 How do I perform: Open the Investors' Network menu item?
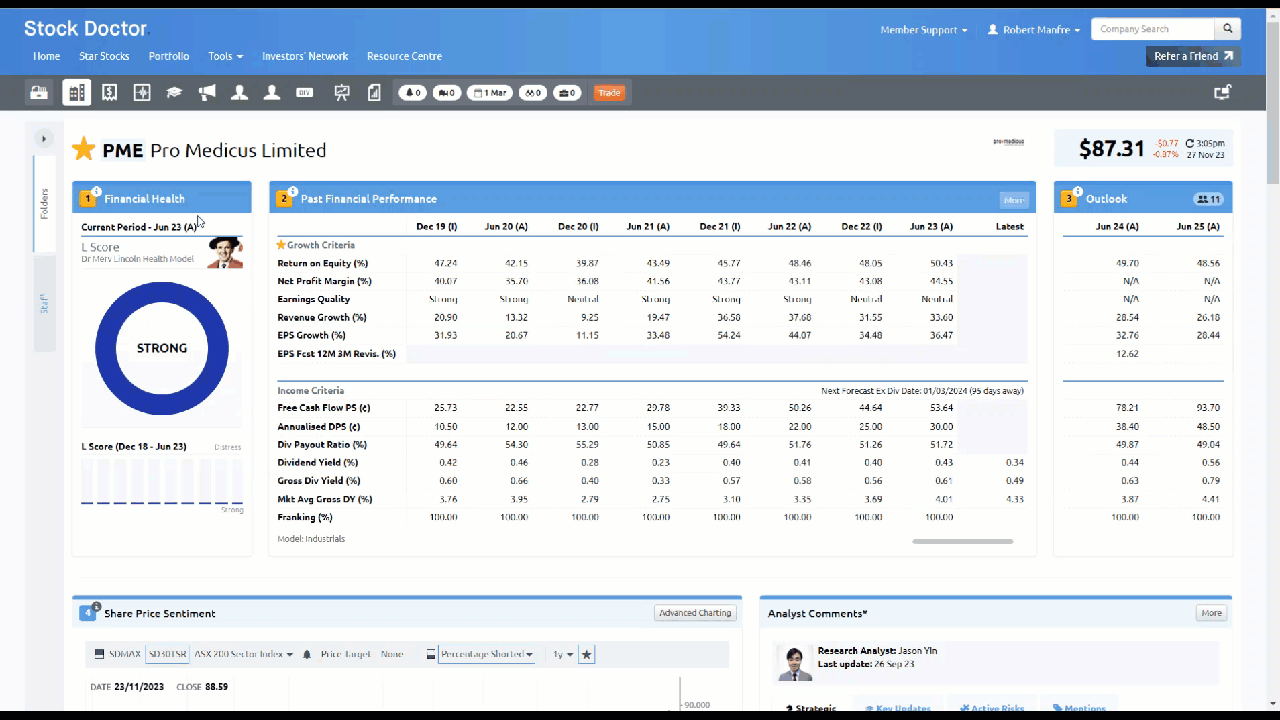305,56
